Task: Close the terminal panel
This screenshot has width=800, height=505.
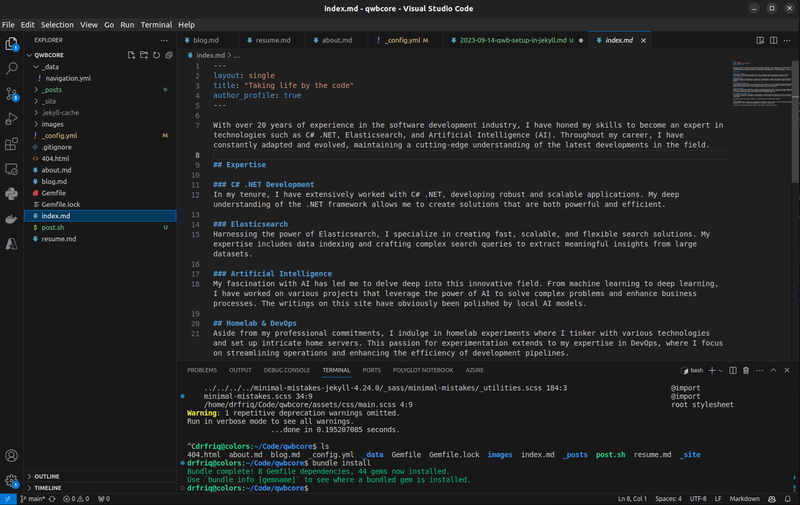Action: point(787,370)
